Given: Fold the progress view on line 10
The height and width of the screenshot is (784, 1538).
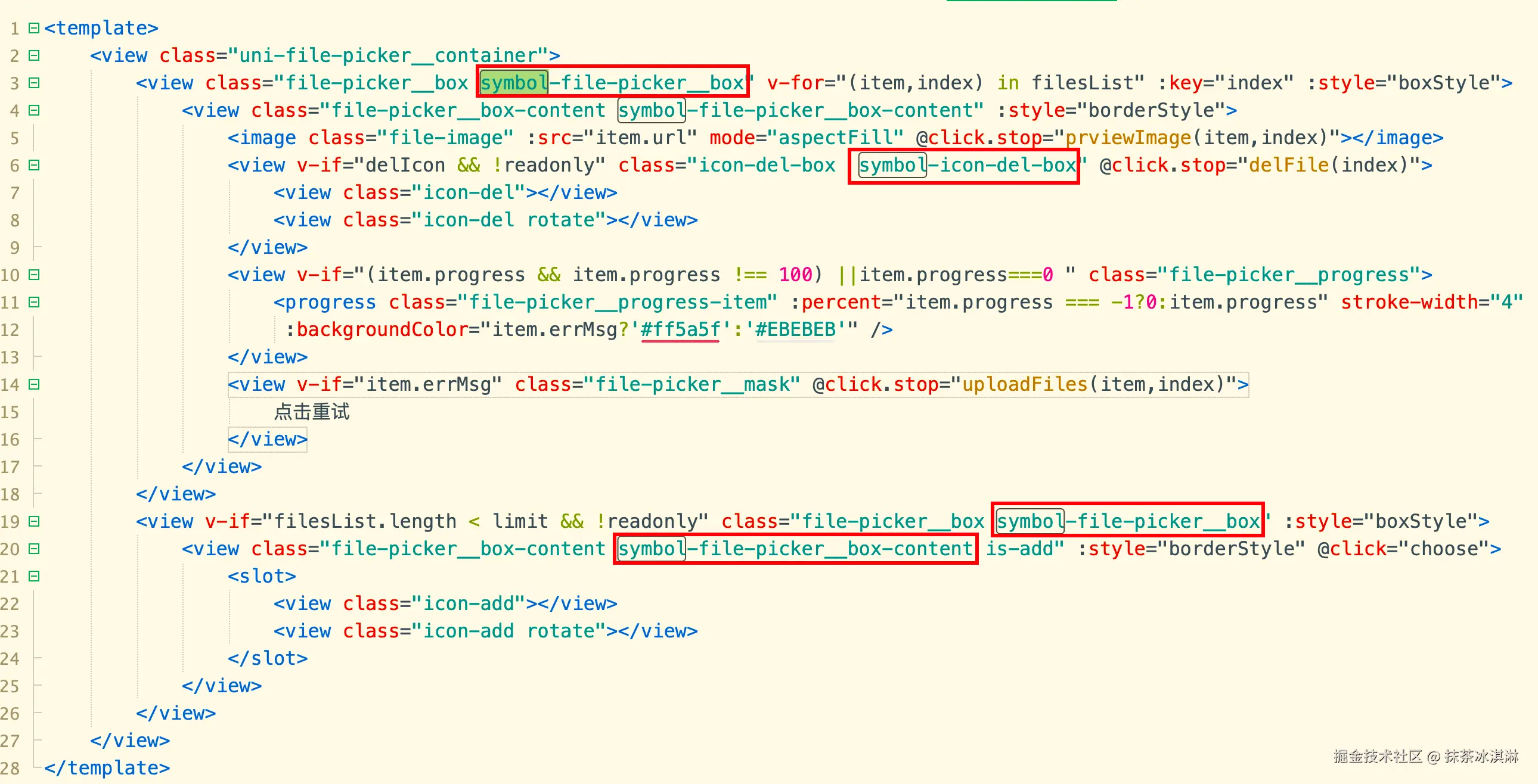Looking at the screenshot, I should tap(34, 275).
